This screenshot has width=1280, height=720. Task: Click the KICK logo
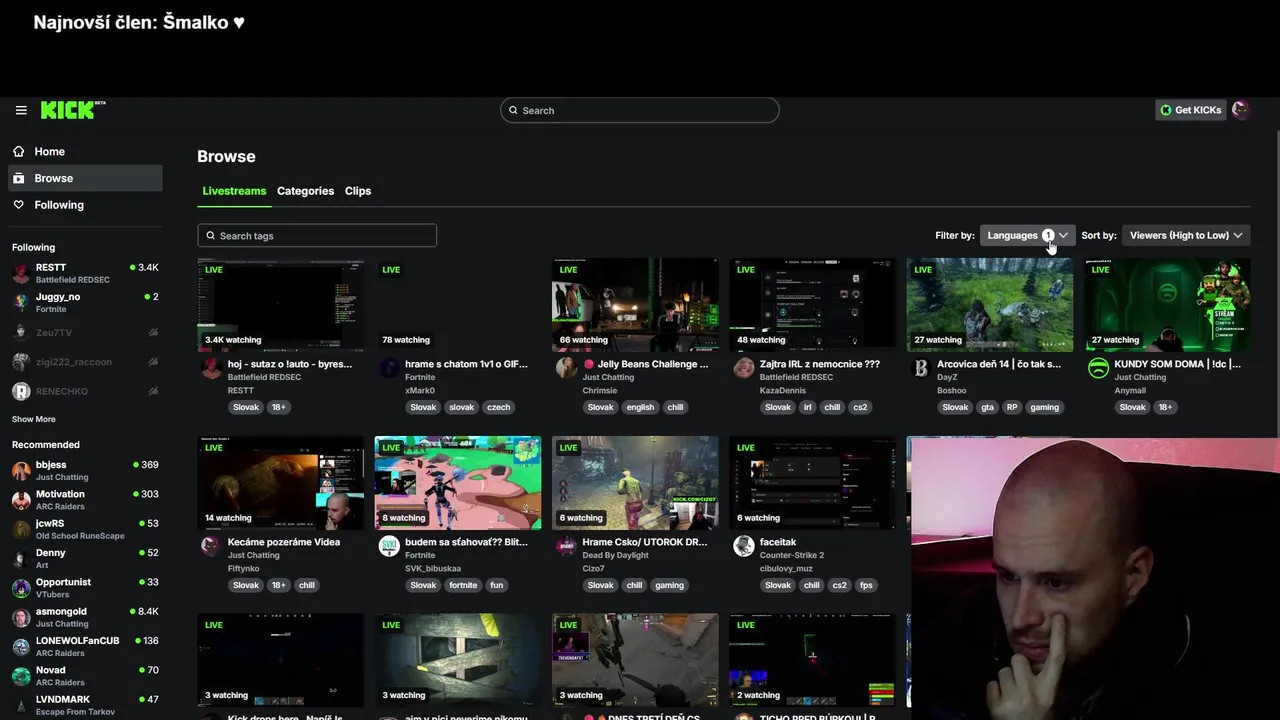pyautogui.click(x=73, y=110)
